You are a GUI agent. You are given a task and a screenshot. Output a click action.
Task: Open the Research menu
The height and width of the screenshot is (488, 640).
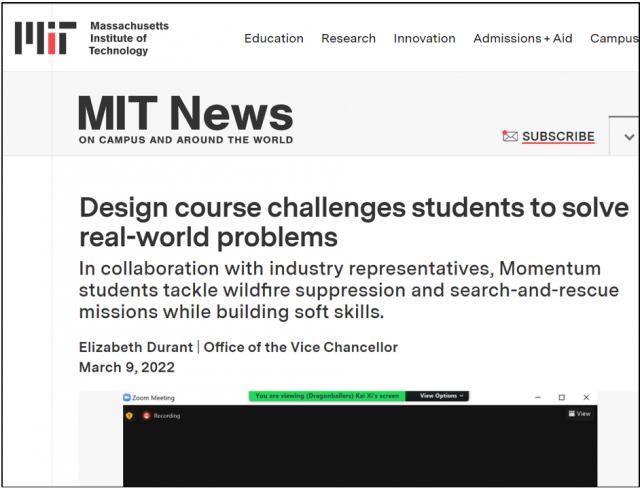(x=348, y=38)
